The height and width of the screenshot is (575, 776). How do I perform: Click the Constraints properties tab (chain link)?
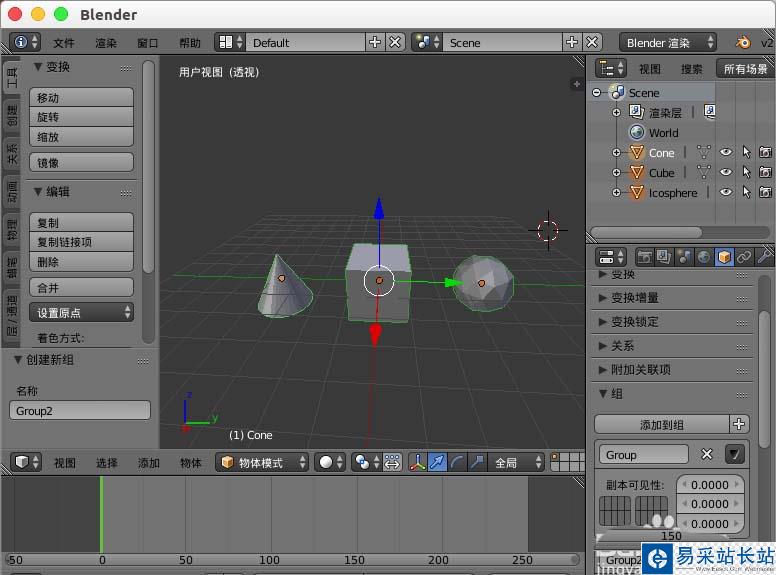coord(744,257)
